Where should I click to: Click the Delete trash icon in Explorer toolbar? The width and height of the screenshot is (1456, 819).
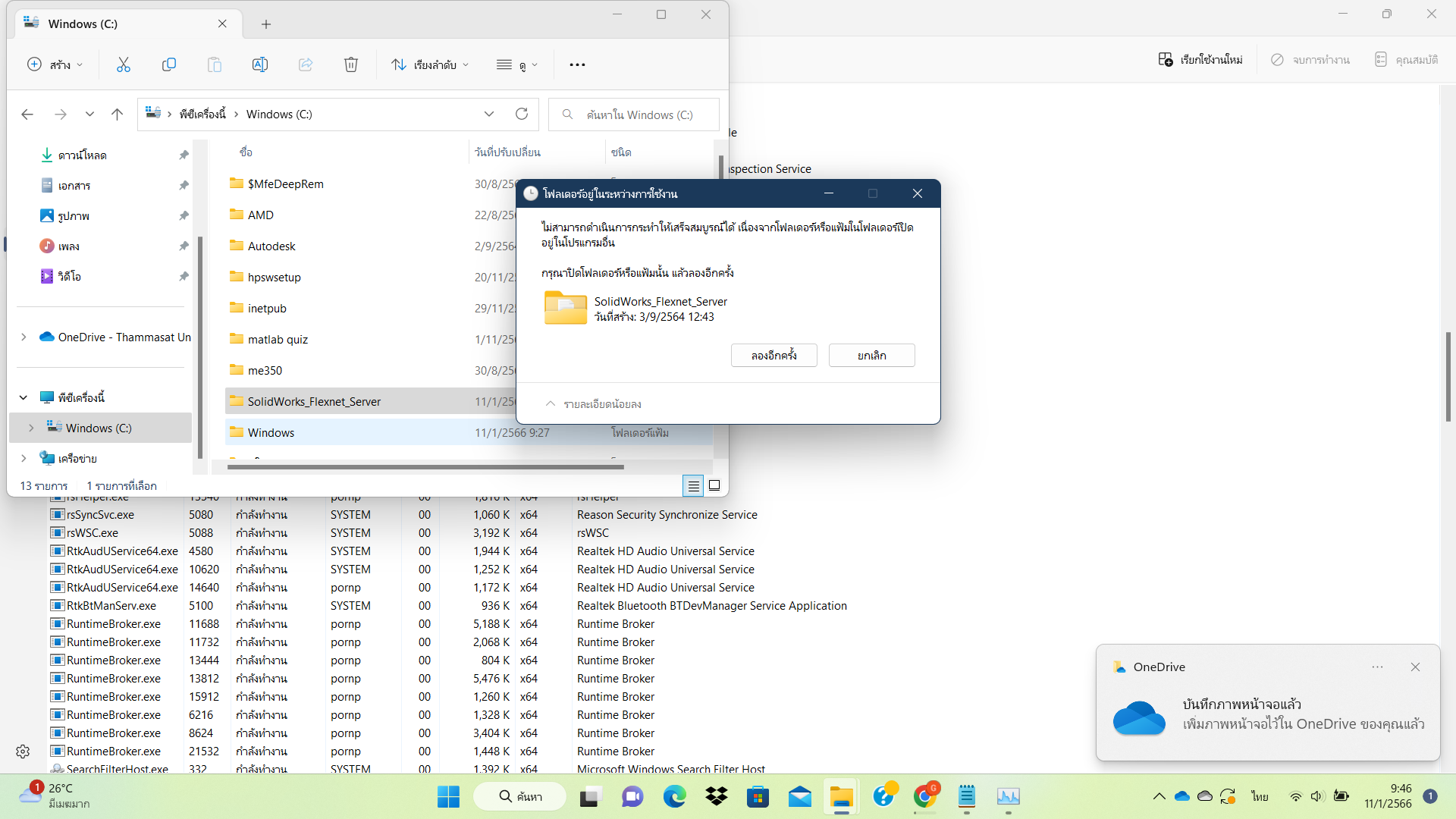(351, 64)
